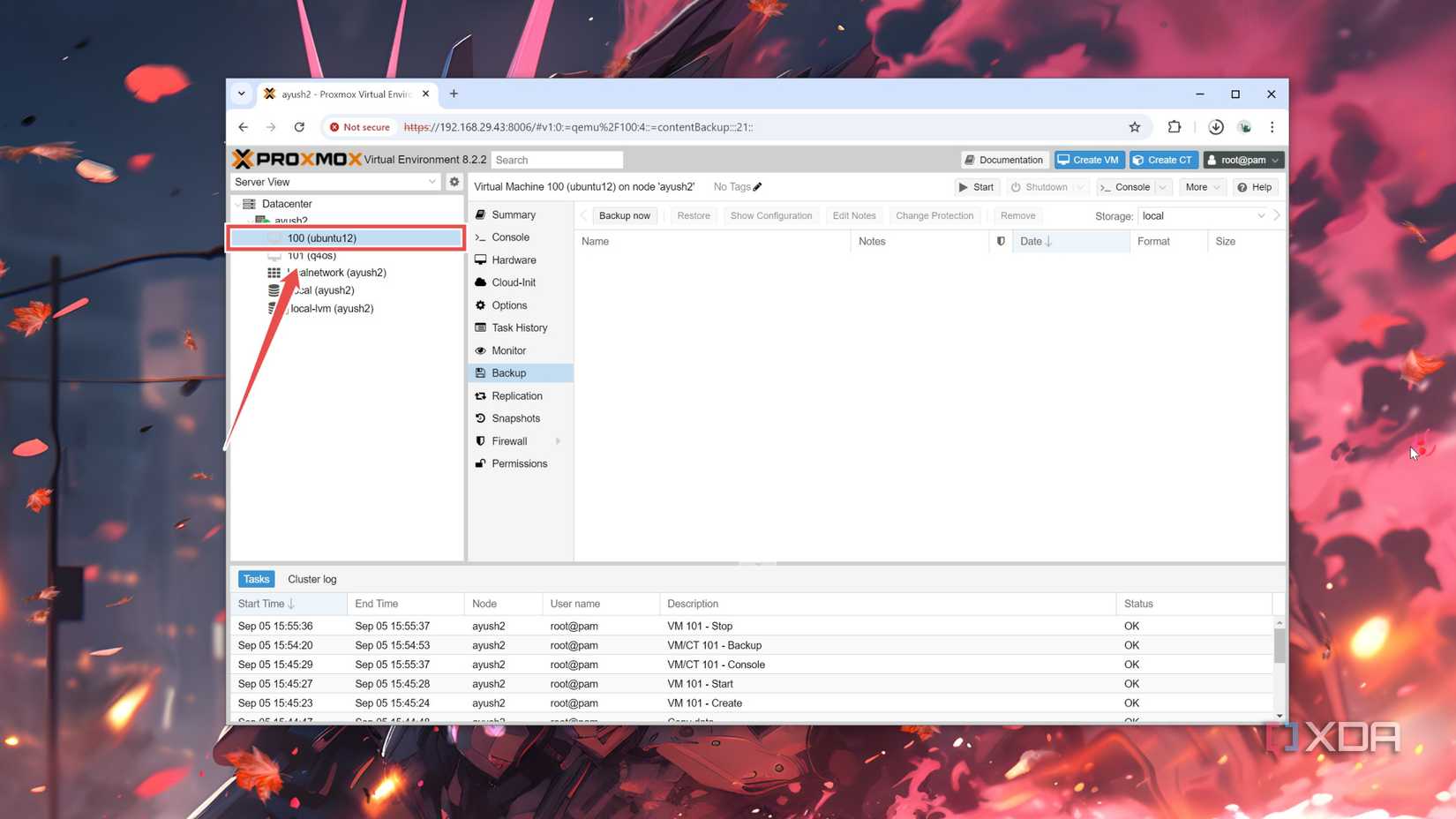The image size is (1456, 819).
Task: Click Change Protection button
Action: coord(934,215)
